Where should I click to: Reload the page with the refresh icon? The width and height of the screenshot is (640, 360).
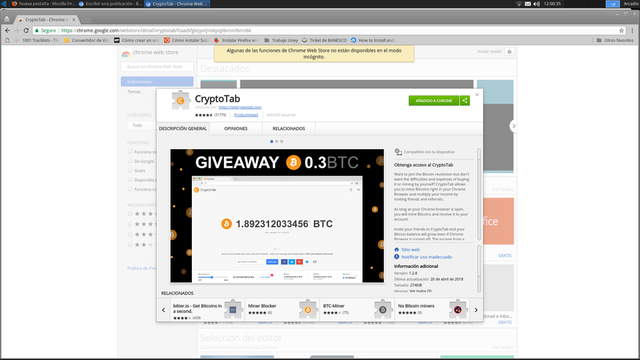(x=26, y=30)
